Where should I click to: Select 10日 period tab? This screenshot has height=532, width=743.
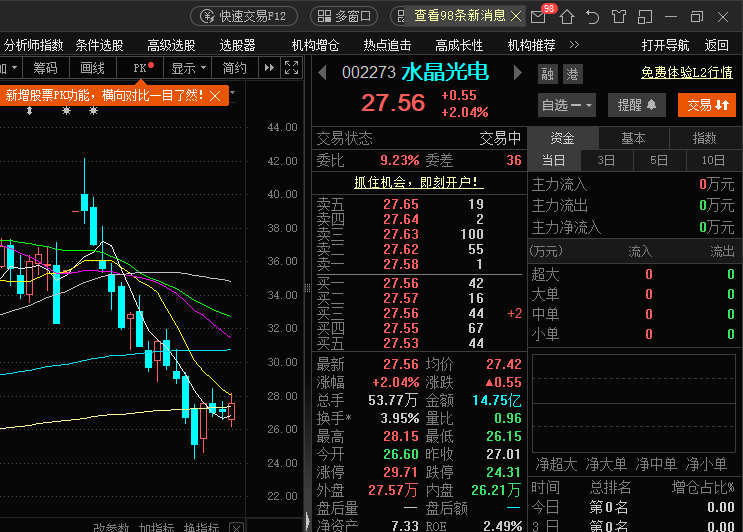coord(713,161)
